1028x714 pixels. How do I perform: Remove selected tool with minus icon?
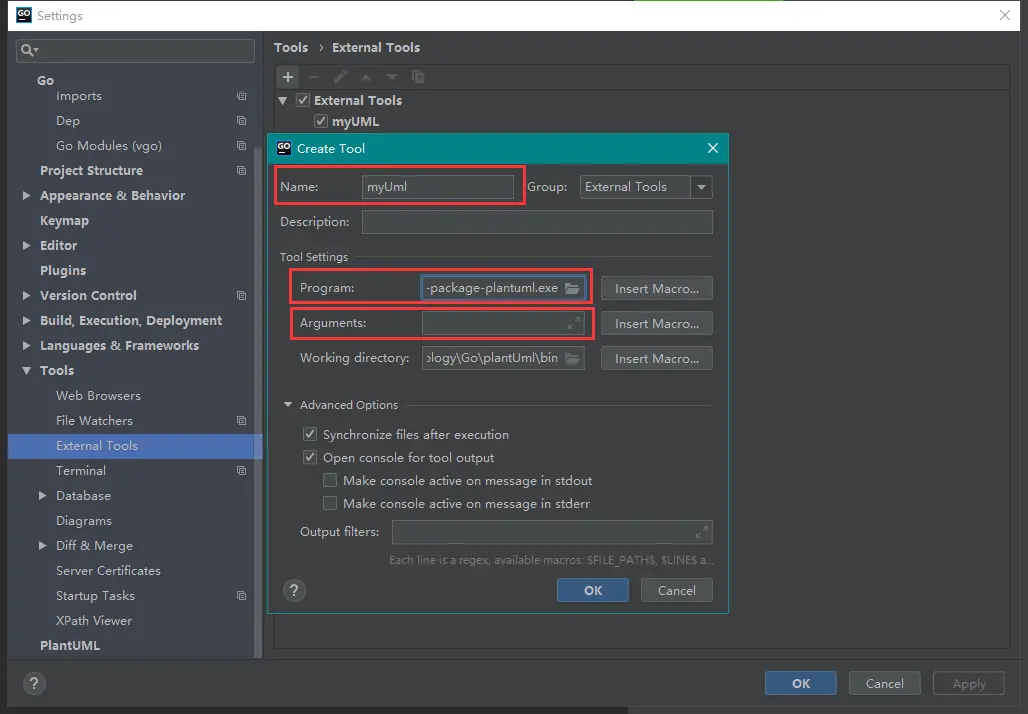tap(314, 77)
